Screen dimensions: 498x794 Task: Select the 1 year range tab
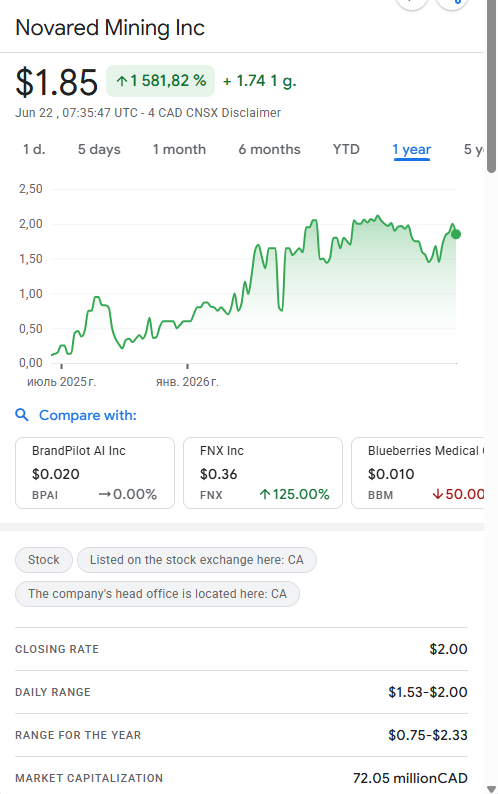pyautogui.click(x=411, y=150)
